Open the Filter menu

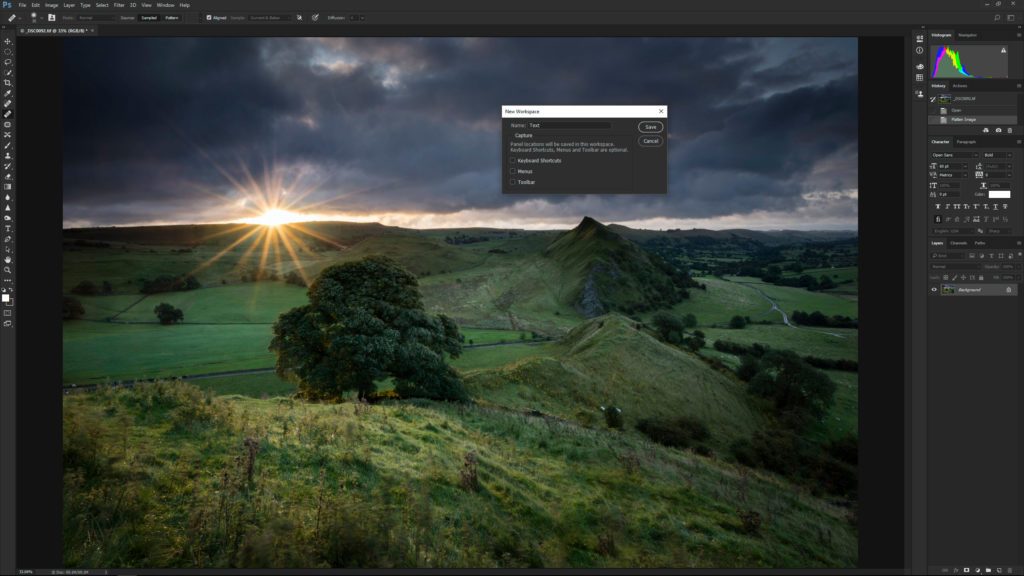[x=119, y=5]
